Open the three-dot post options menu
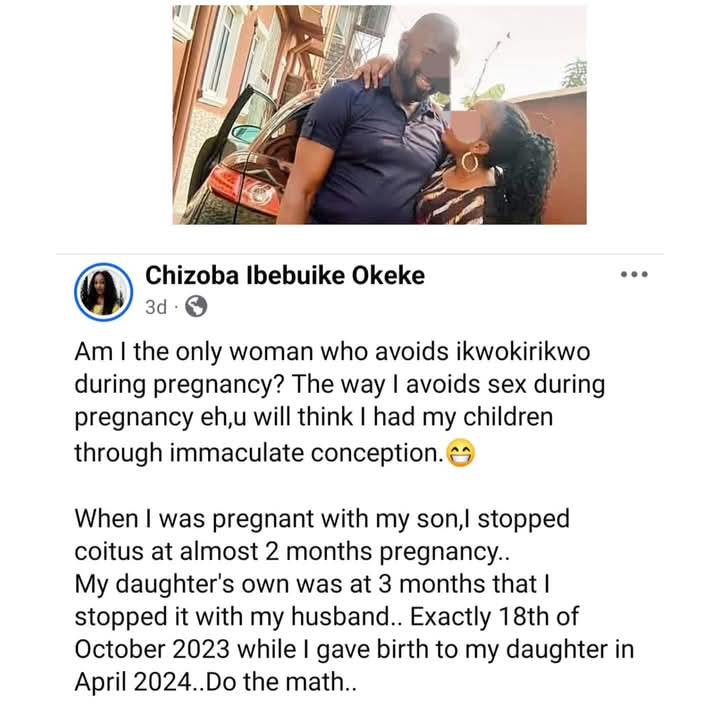Screen dimensions: 720x720 634,274
